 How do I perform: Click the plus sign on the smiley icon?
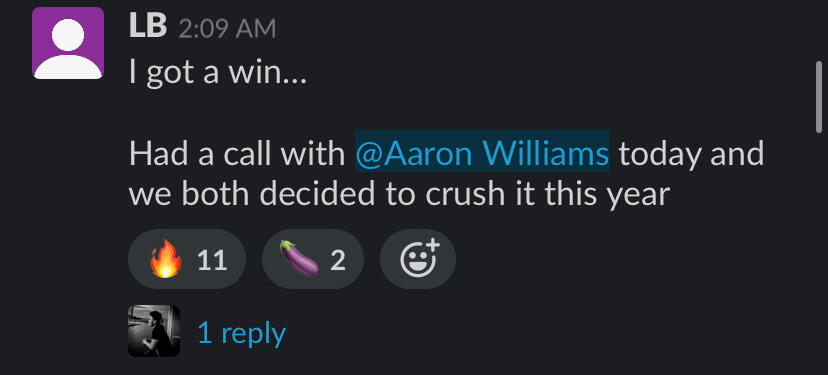432,246
